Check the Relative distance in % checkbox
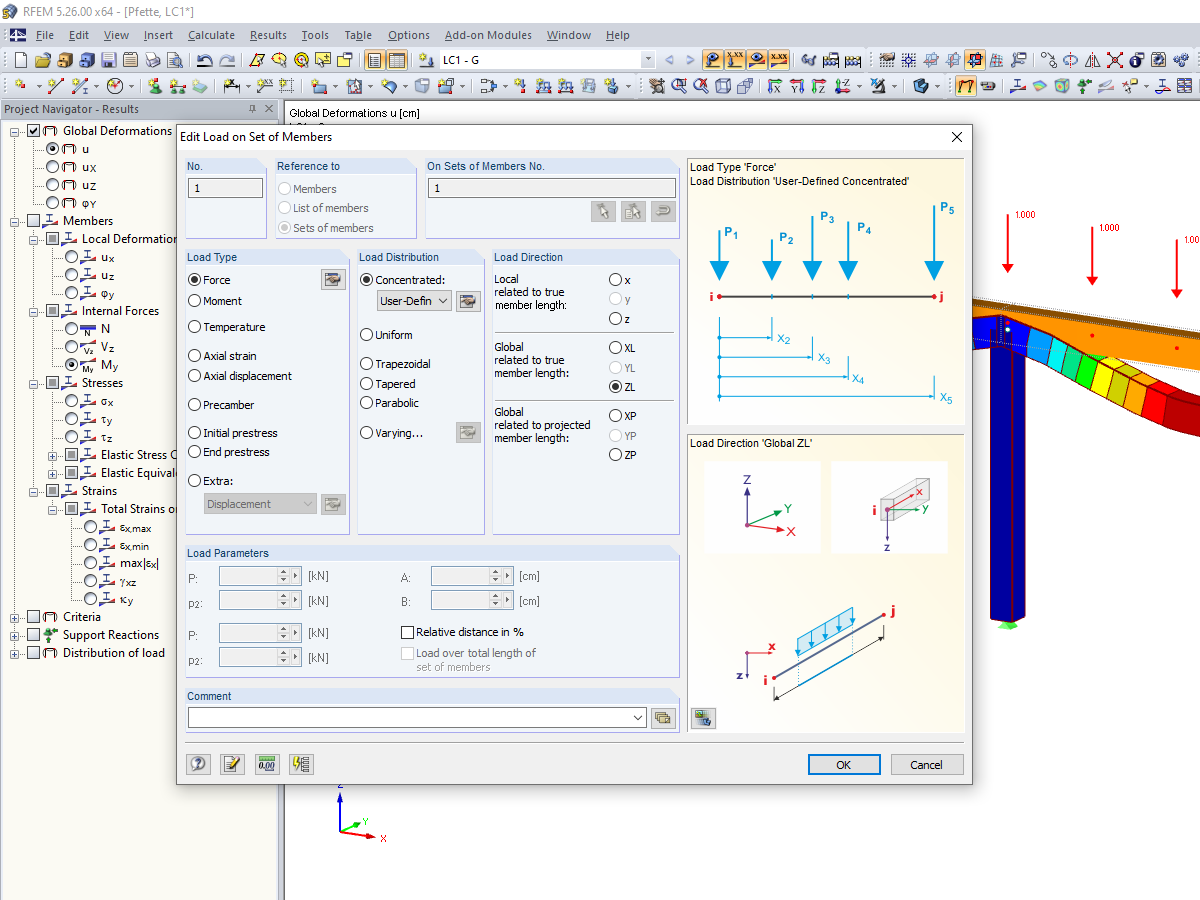 tap(408, 631)
